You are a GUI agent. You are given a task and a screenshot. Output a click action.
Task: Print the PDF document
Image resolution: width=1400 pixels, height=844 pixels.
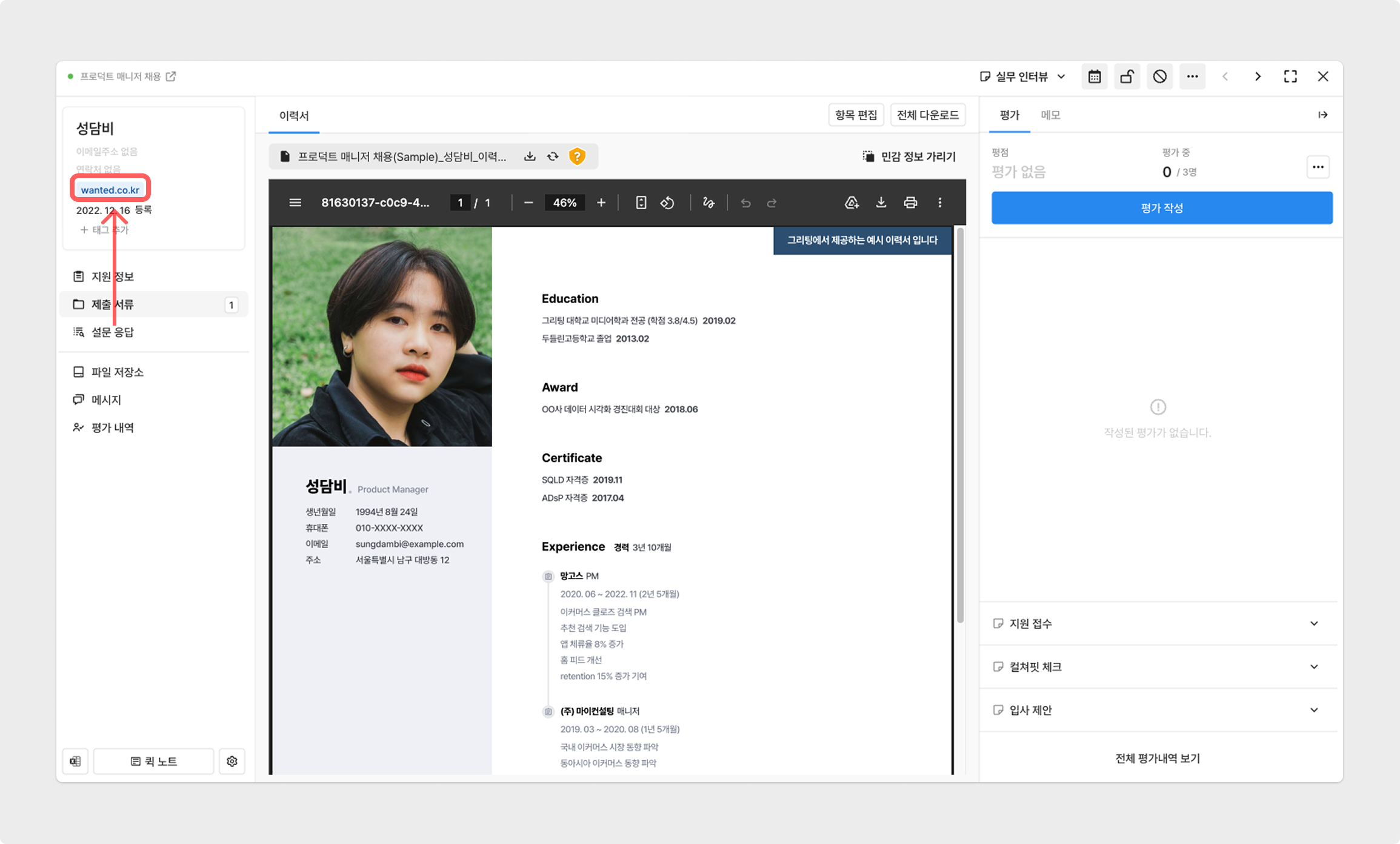tap(910, 203)
